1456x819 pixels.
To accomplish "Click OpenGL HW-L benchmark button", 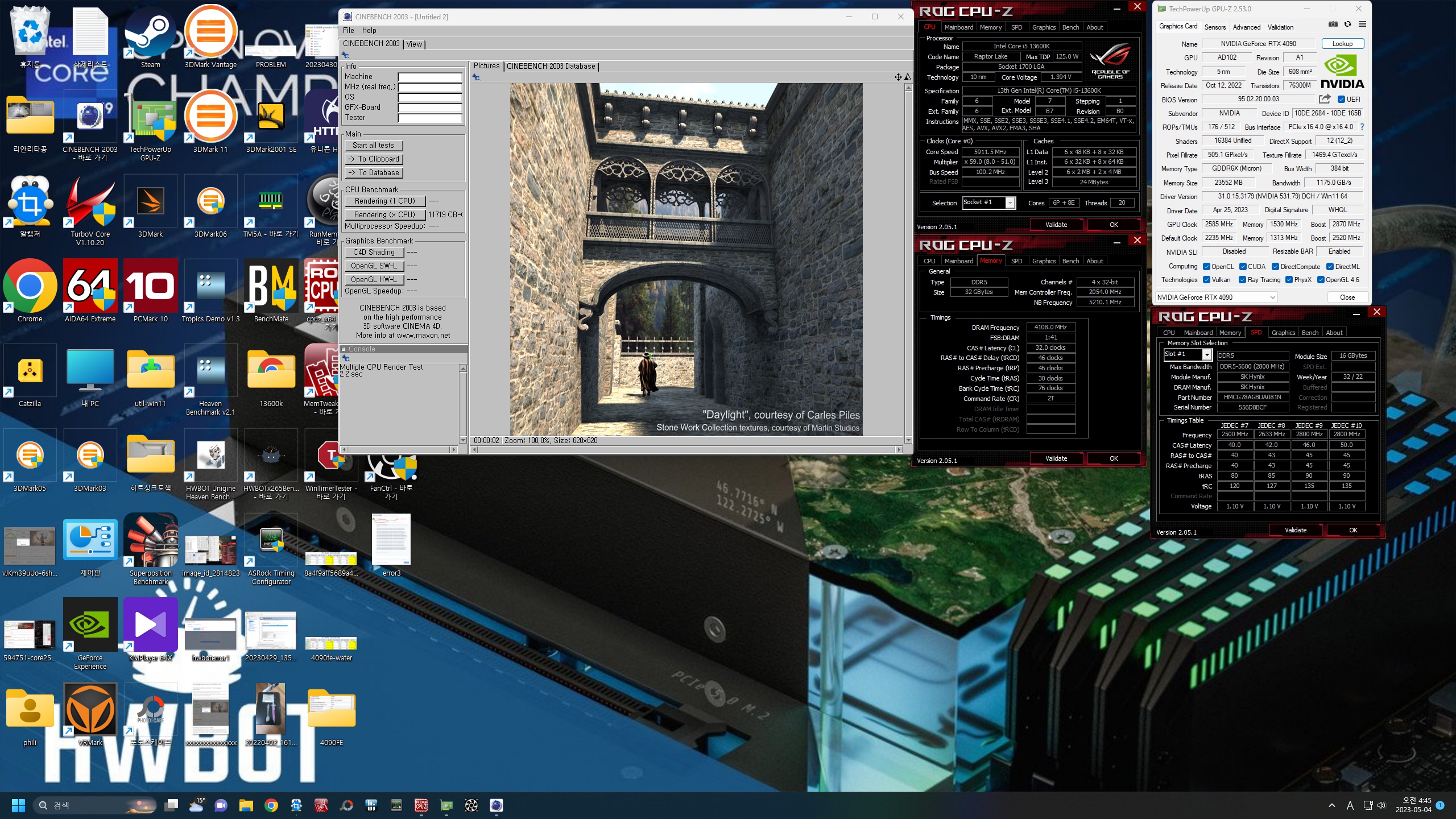I will click(x=374, y=280).
